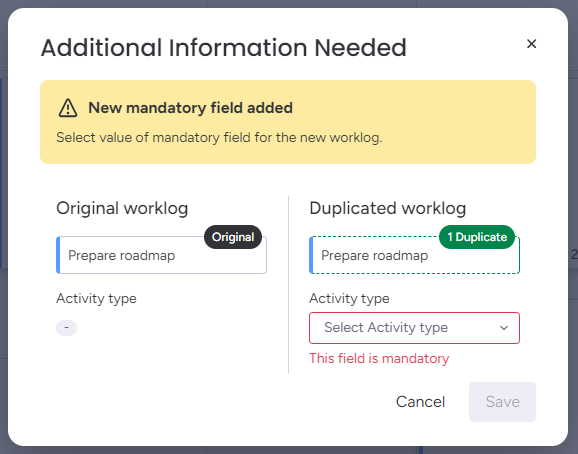The image size is (578, 454).
Task: Click the green 1 Duplicate badge
Action: coord(477,237)
